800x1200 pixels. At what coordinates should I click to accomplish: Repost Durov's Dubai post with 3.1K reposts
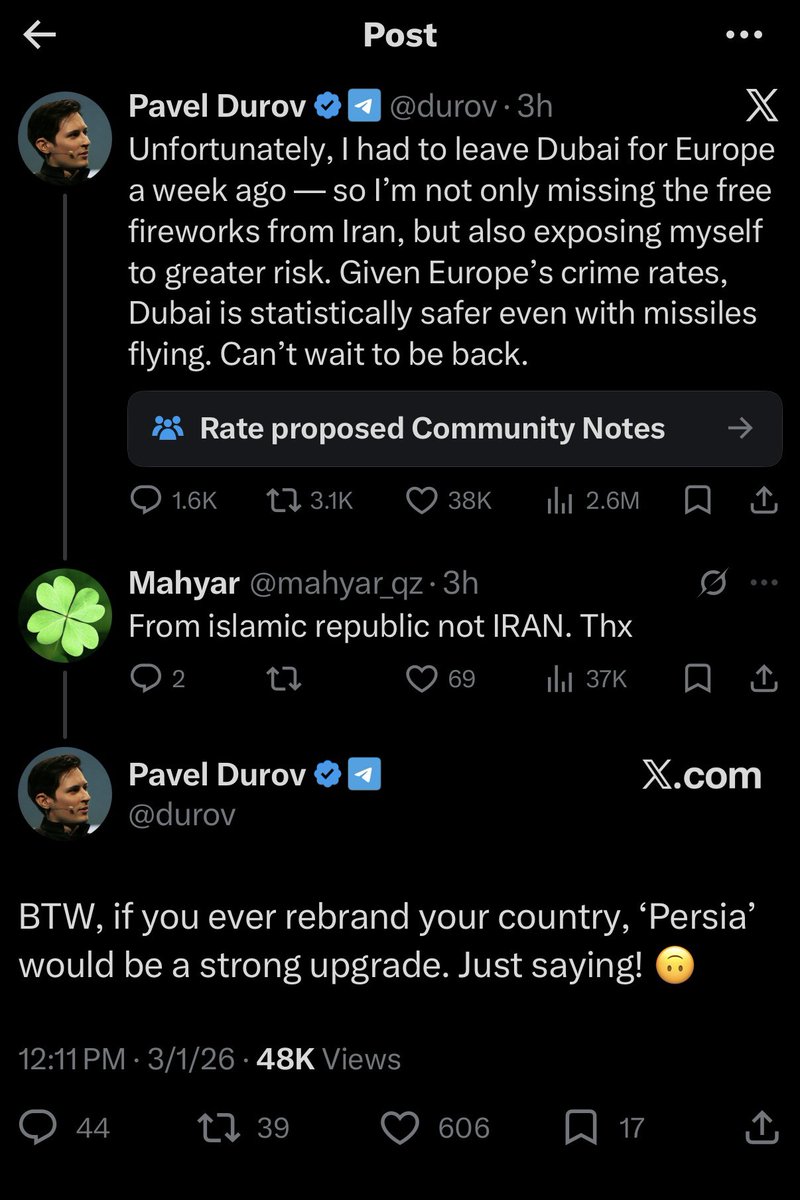pos(311,500)
